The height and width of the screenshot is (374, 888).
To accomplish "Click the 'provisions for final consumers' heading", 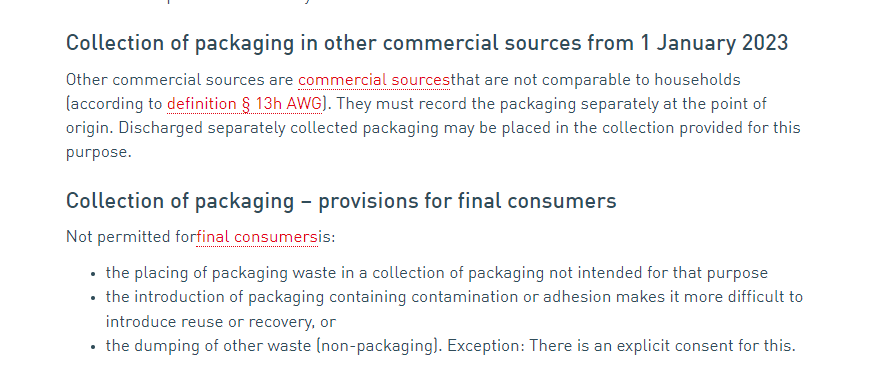I will pos(341,201).
